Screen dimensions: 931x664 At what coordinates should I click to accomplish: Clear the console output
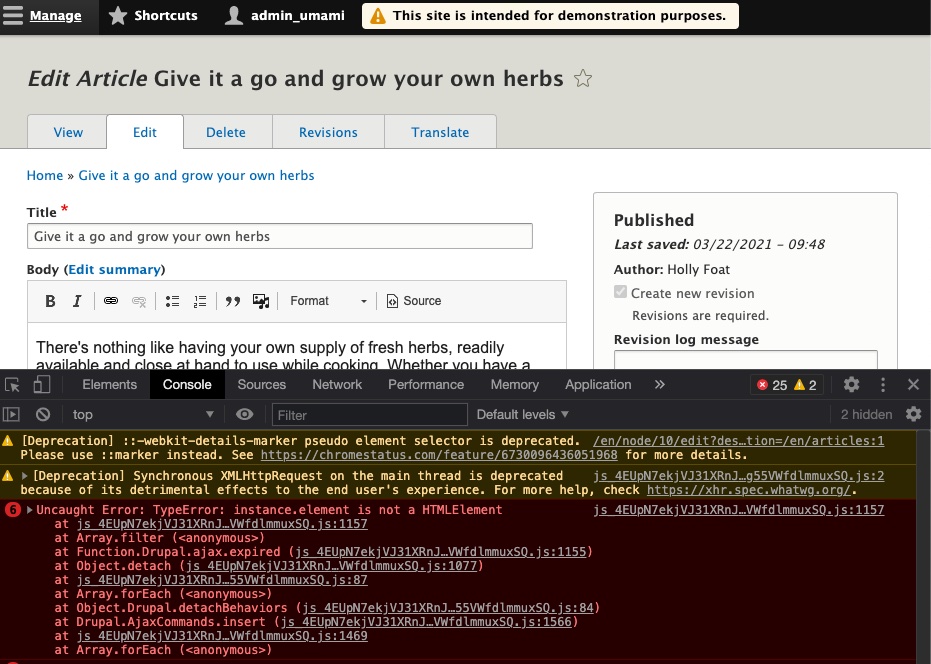pyautogui.click(x=42, y=414)
